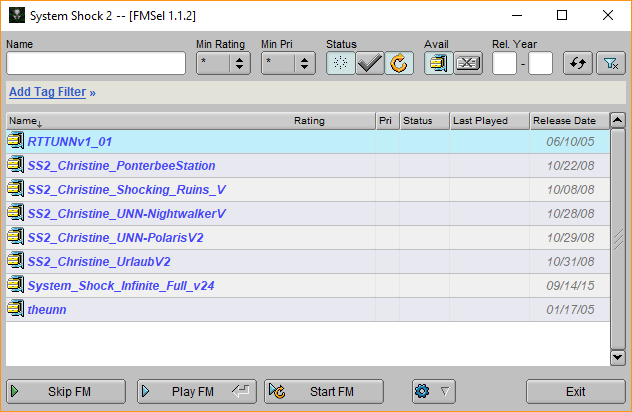
Task: Click the refresh filtered list icon
Action: 577,63
